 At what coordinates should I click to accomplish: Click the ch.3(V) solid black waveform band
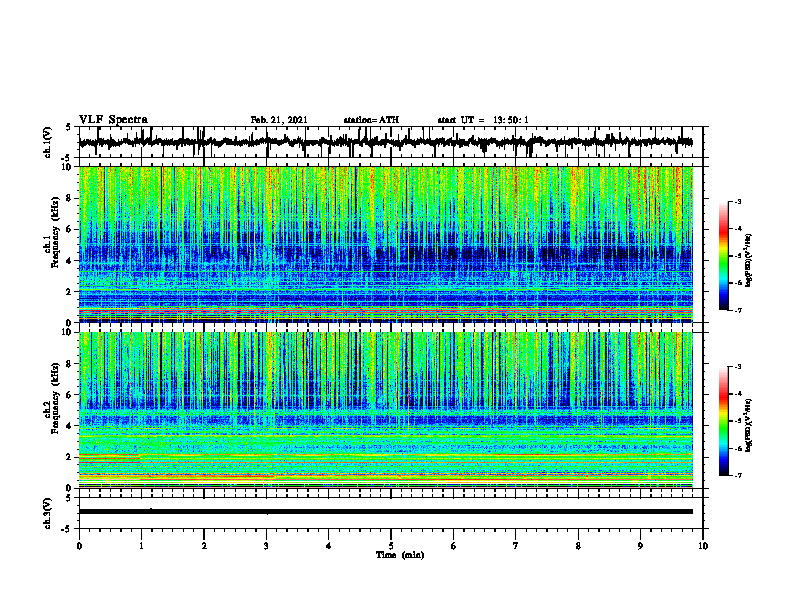[385, 512]
